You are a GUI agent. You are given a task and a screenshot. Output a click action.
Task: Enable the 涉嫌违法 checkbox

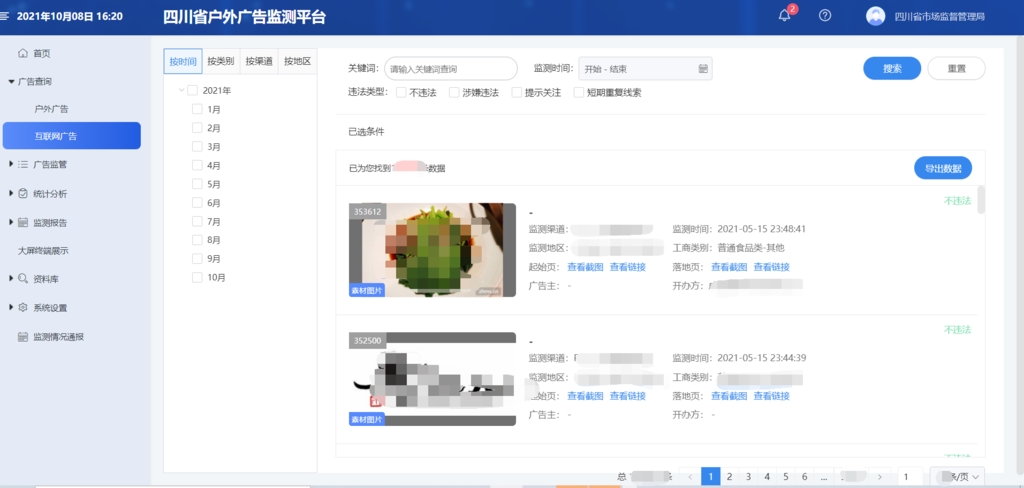tap(454, 93)
